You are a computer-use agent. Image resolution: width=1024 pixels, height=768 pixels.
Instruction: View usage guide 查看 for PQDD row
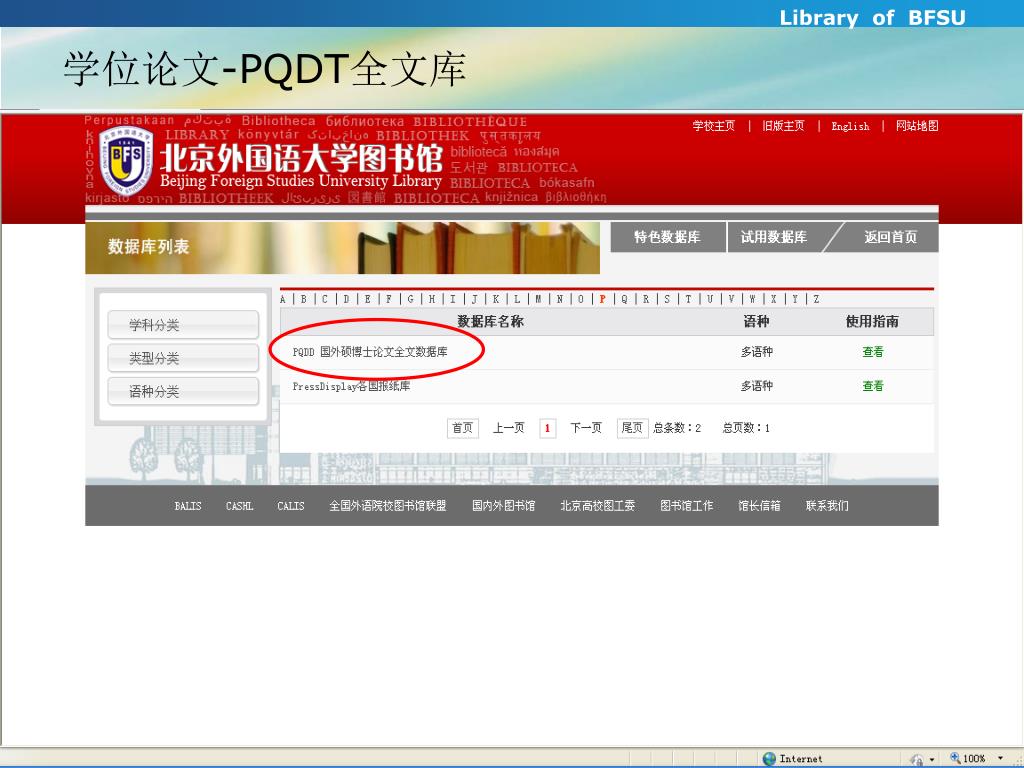click(x=872, y=352)
